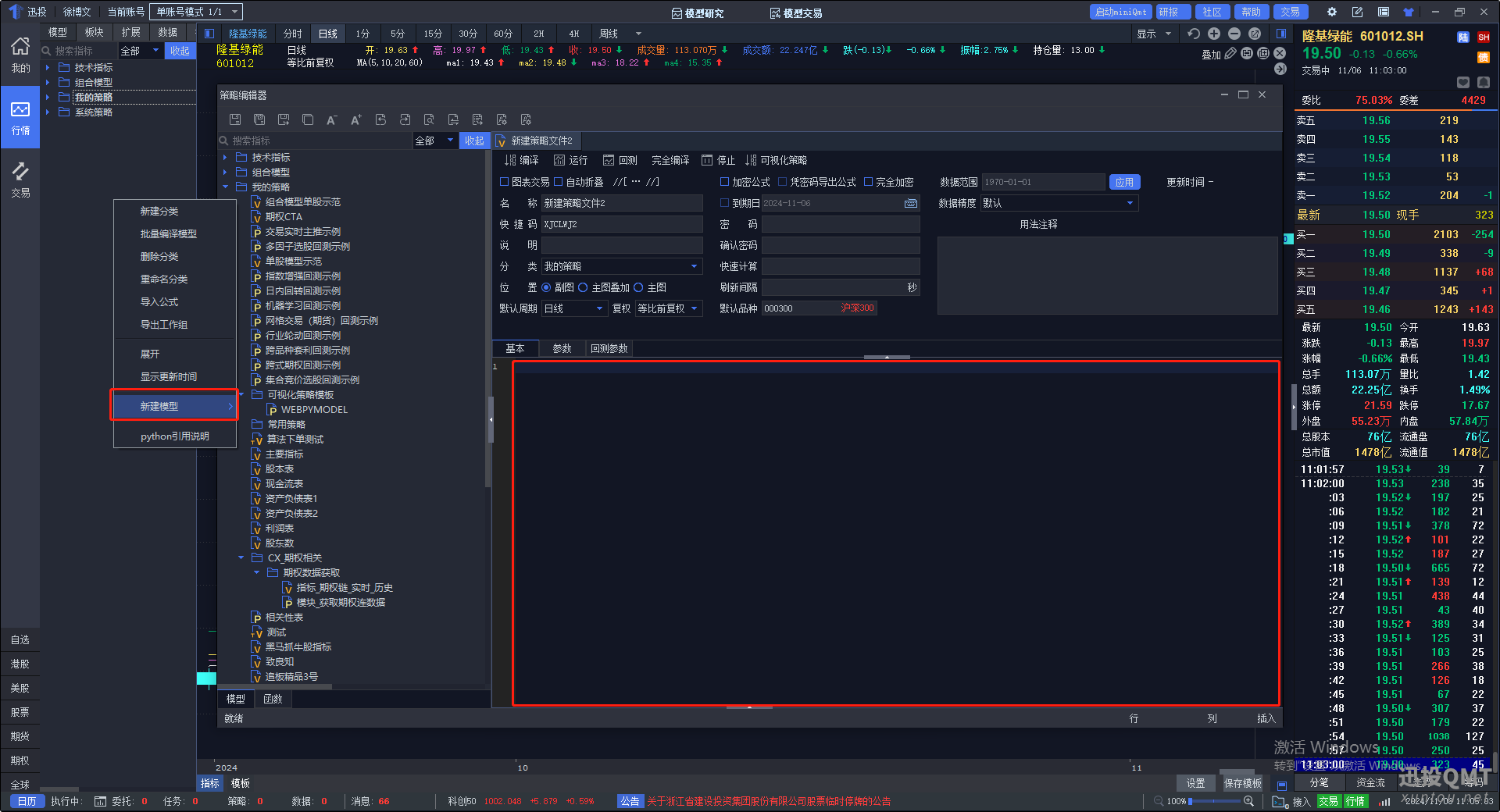The height and width of the screenshot is (812, 1500).
Task: Click into the 名称 input field
Action: pos(622,203)
